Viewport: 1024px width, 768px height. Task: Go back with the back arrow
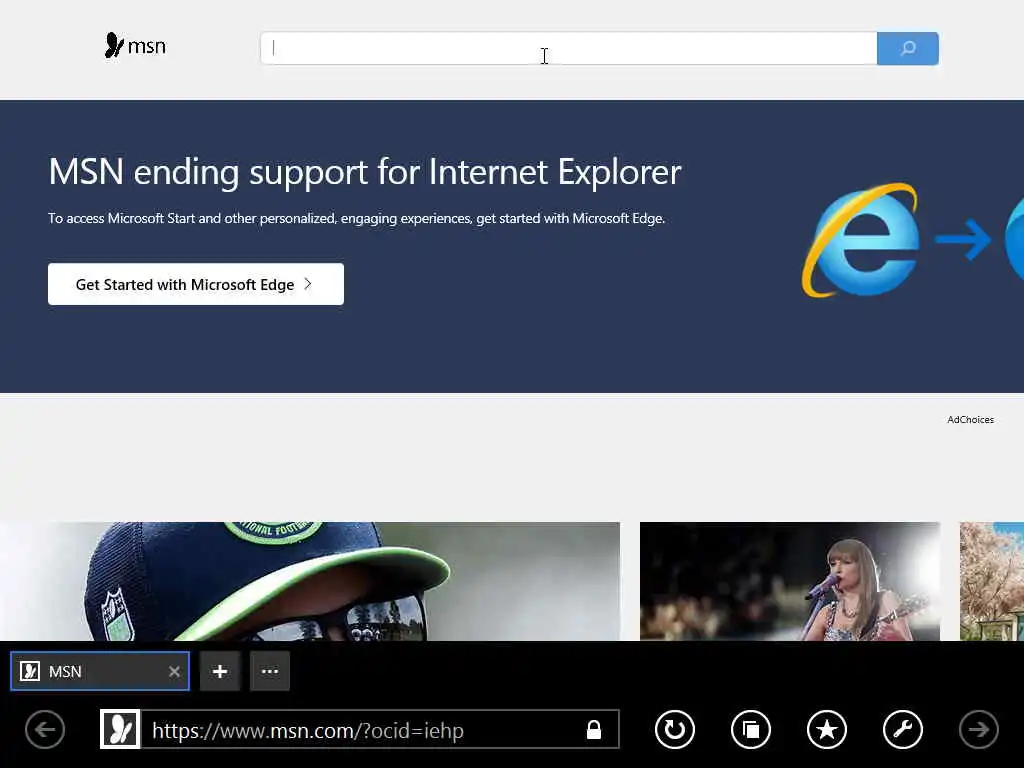pos(45,729)
